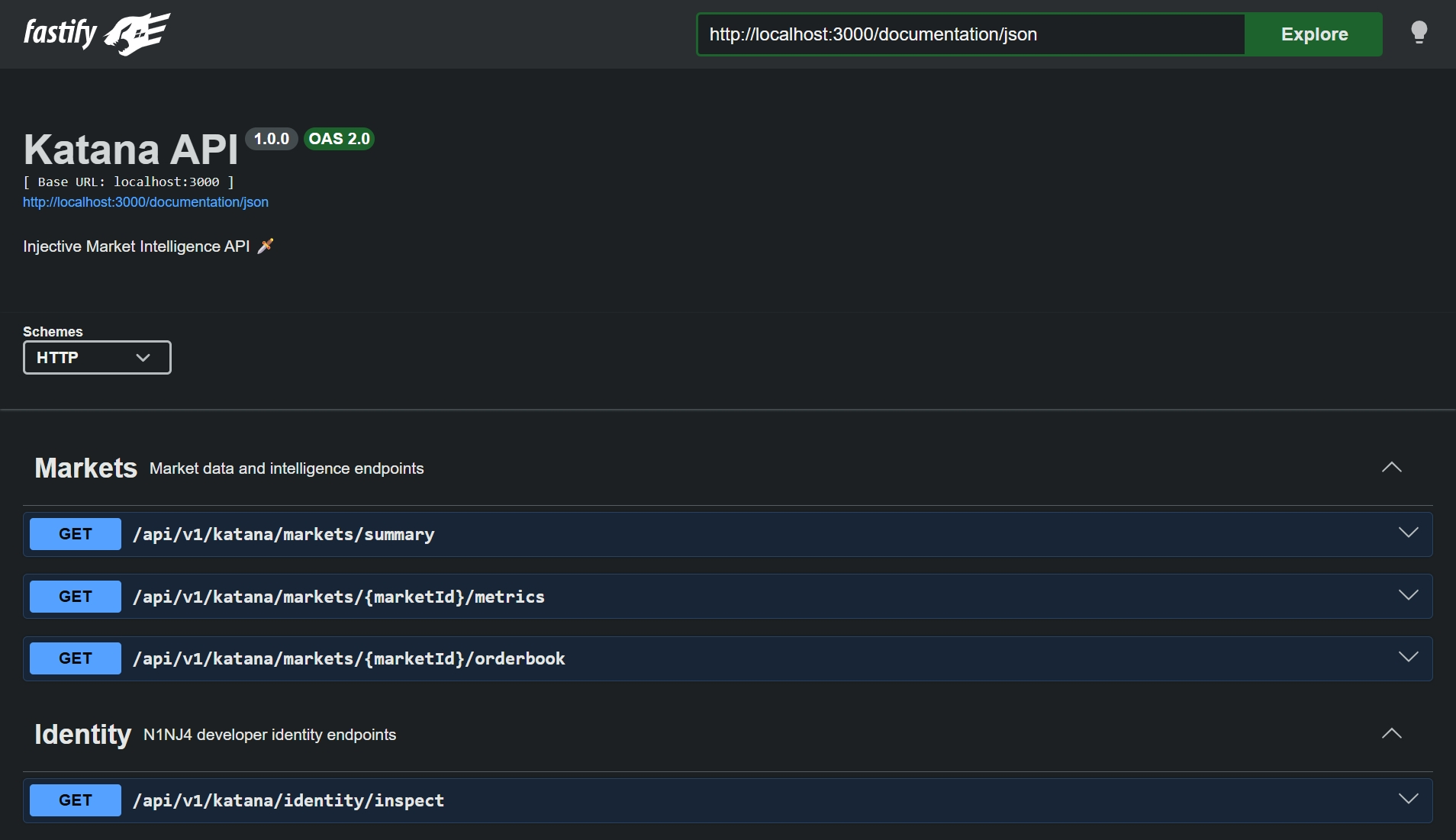The width and height of the screenshot is (1456, 840).
Task: Click the OAS 2.0 version badge
Action: (x=339, y=139)
